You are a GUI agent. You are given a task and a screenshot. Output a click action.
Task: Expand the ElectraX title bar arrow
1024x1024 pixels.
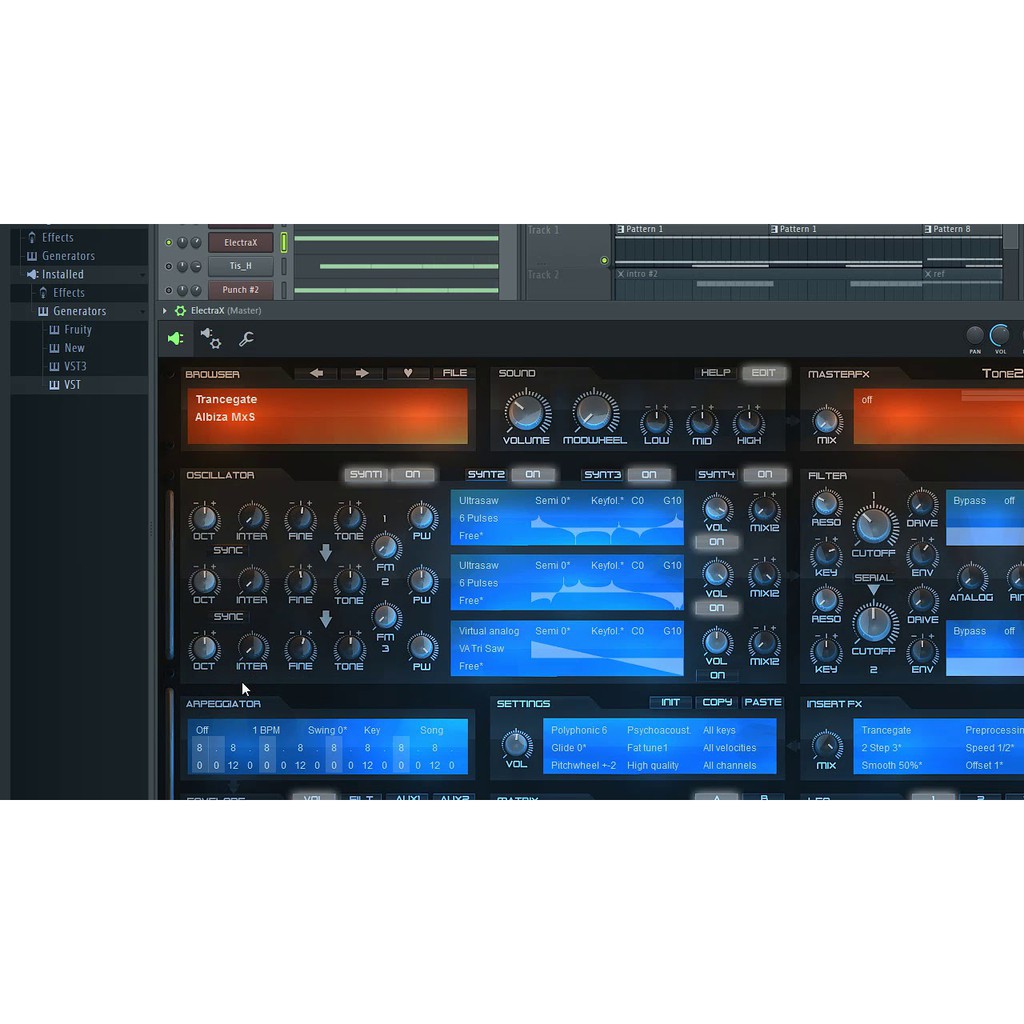[166, 311]
